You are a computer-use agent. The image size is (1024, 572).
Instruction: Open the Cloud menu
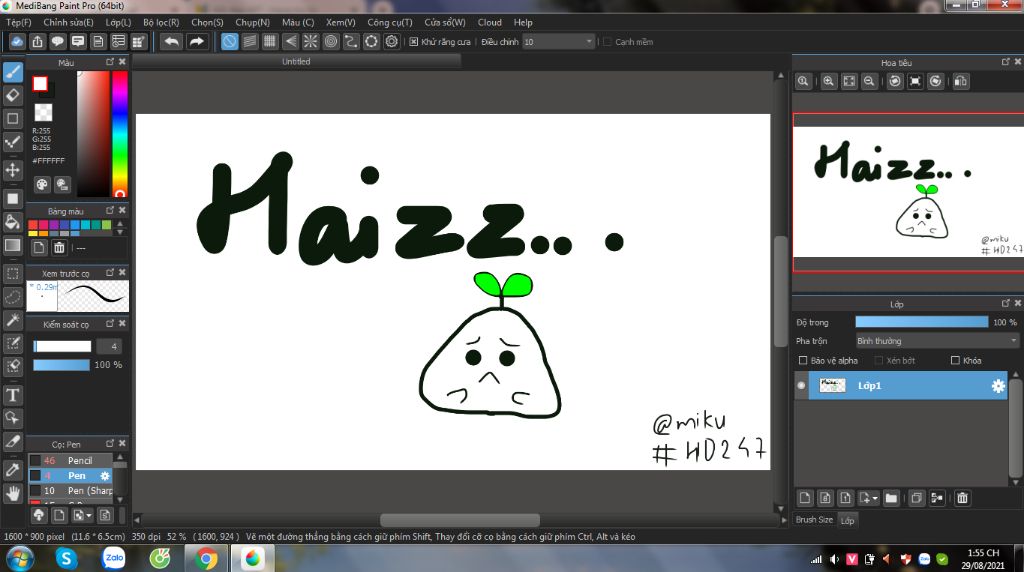tap(489, 22)
